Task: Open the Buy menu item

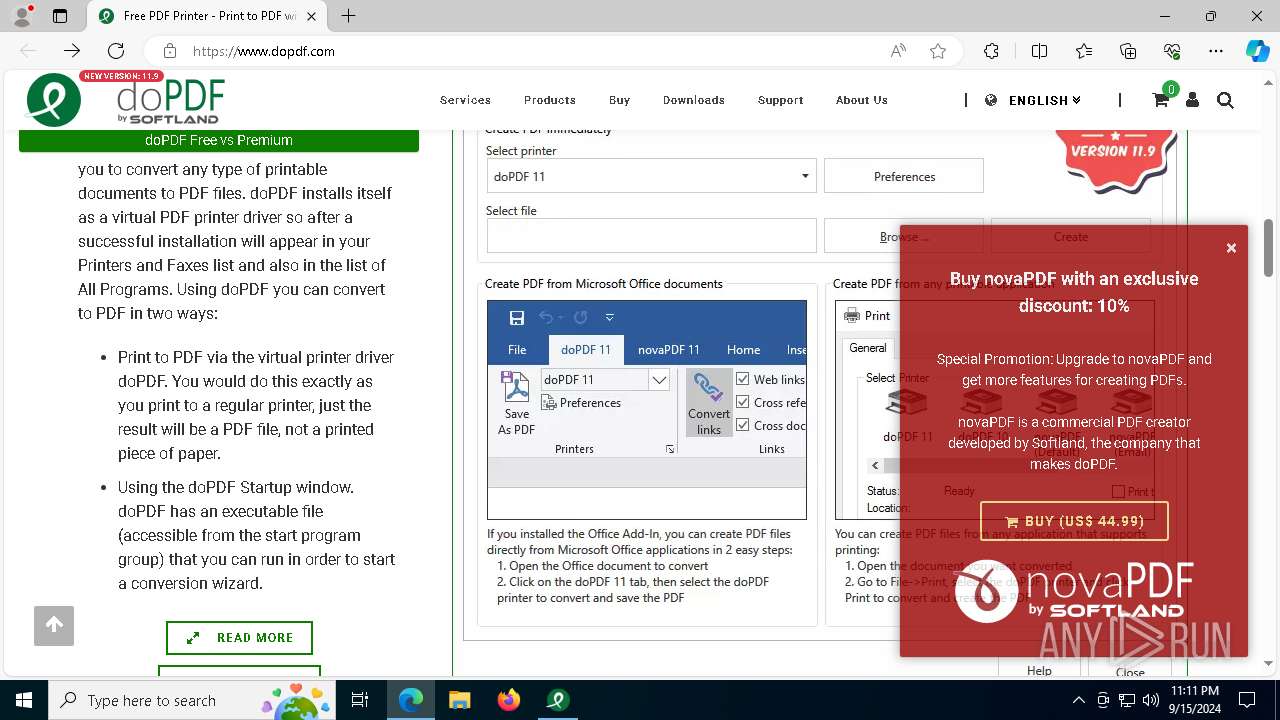Action: point(619,100)
